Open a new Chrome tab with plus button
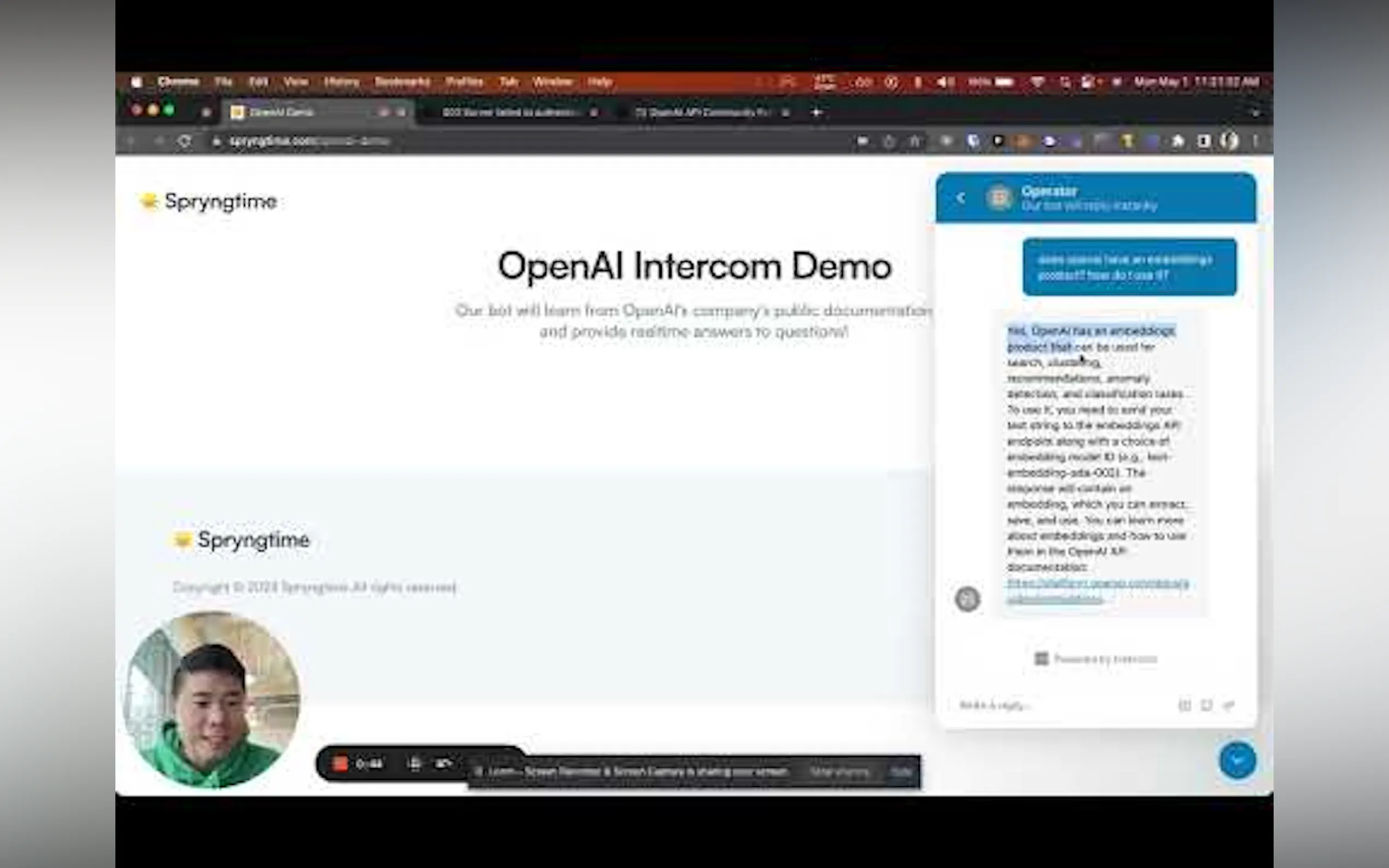This screenshot has width=1389, height=868. [x=816, y=113]
